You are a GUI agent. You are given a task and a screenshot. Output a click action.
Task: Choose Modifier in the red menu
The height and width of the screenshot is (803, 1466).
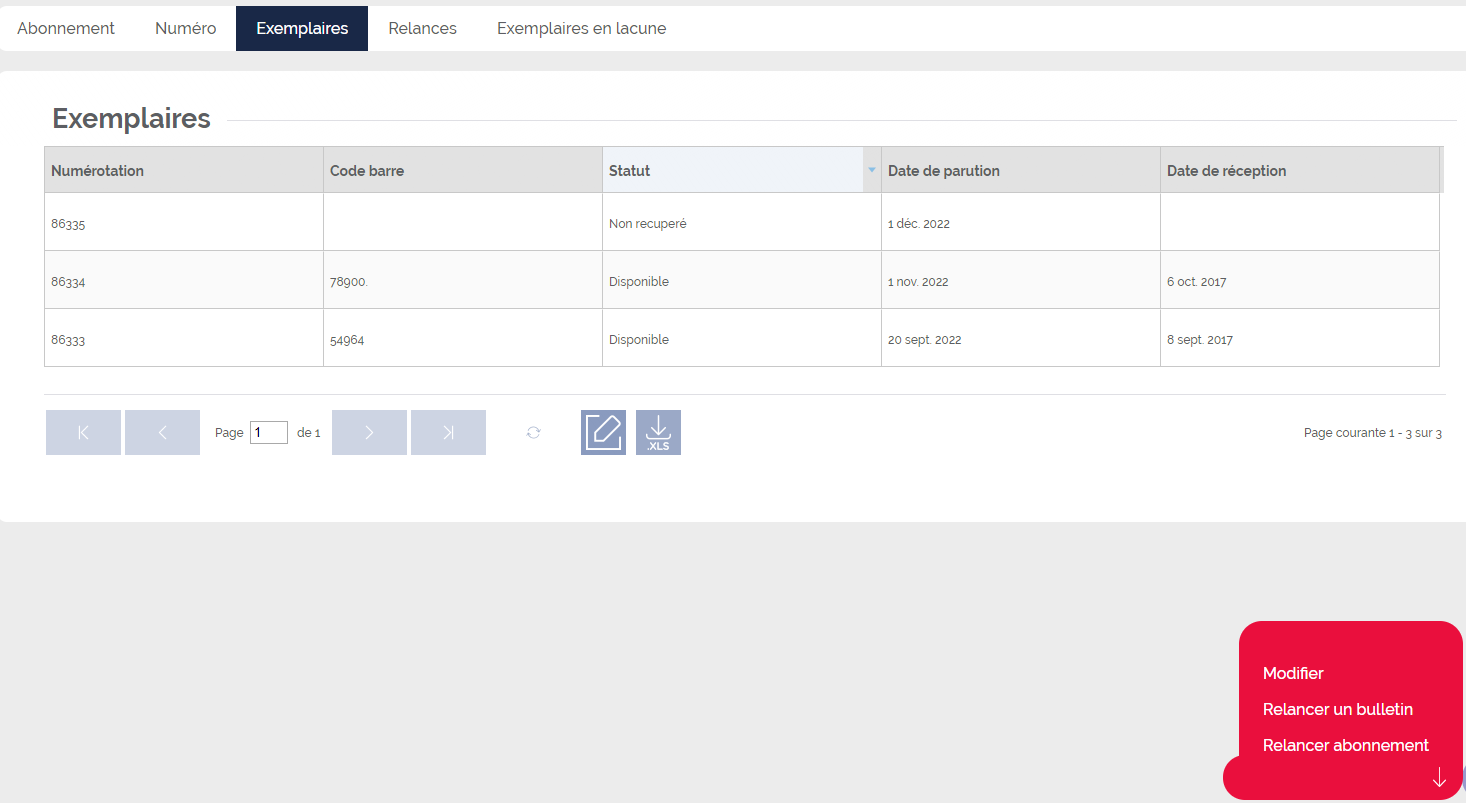1293,673
